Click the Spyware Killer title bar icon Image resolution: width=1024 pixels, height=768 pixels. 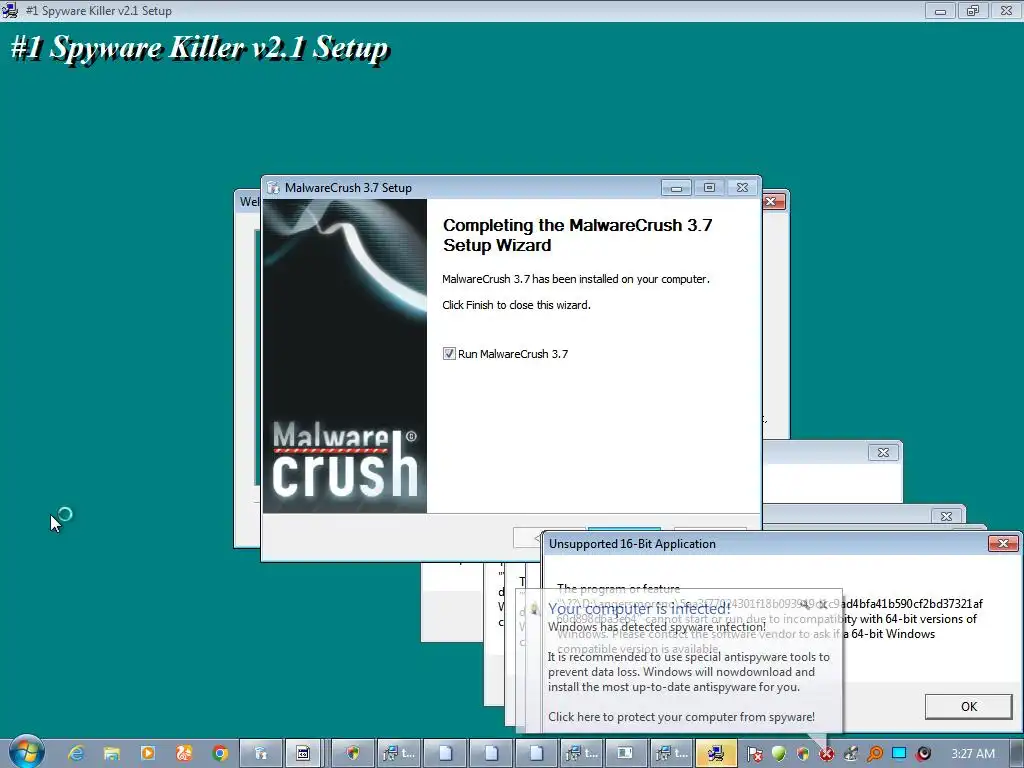pyautogui.click(x=10, y=10)
